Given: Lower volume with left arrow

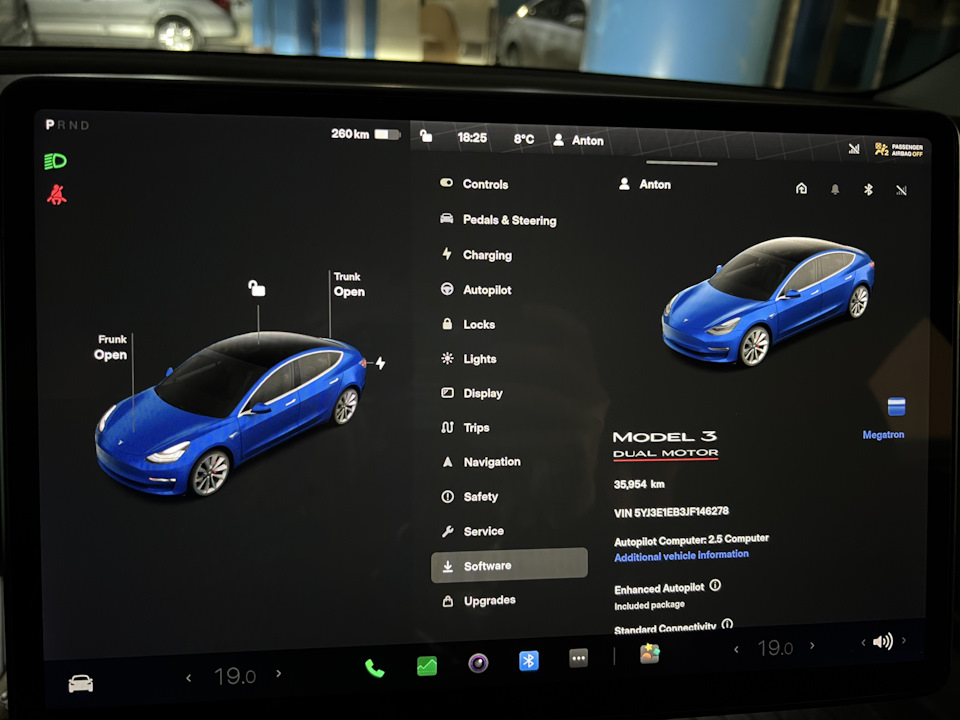Looking at the screenshot, I should 863,643.
